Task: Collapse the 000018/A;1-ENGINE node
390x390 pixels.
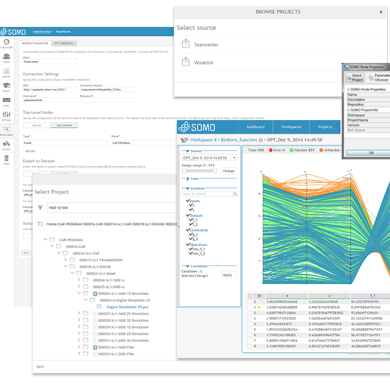Action: pyautogui.click(x=65, y=266)
